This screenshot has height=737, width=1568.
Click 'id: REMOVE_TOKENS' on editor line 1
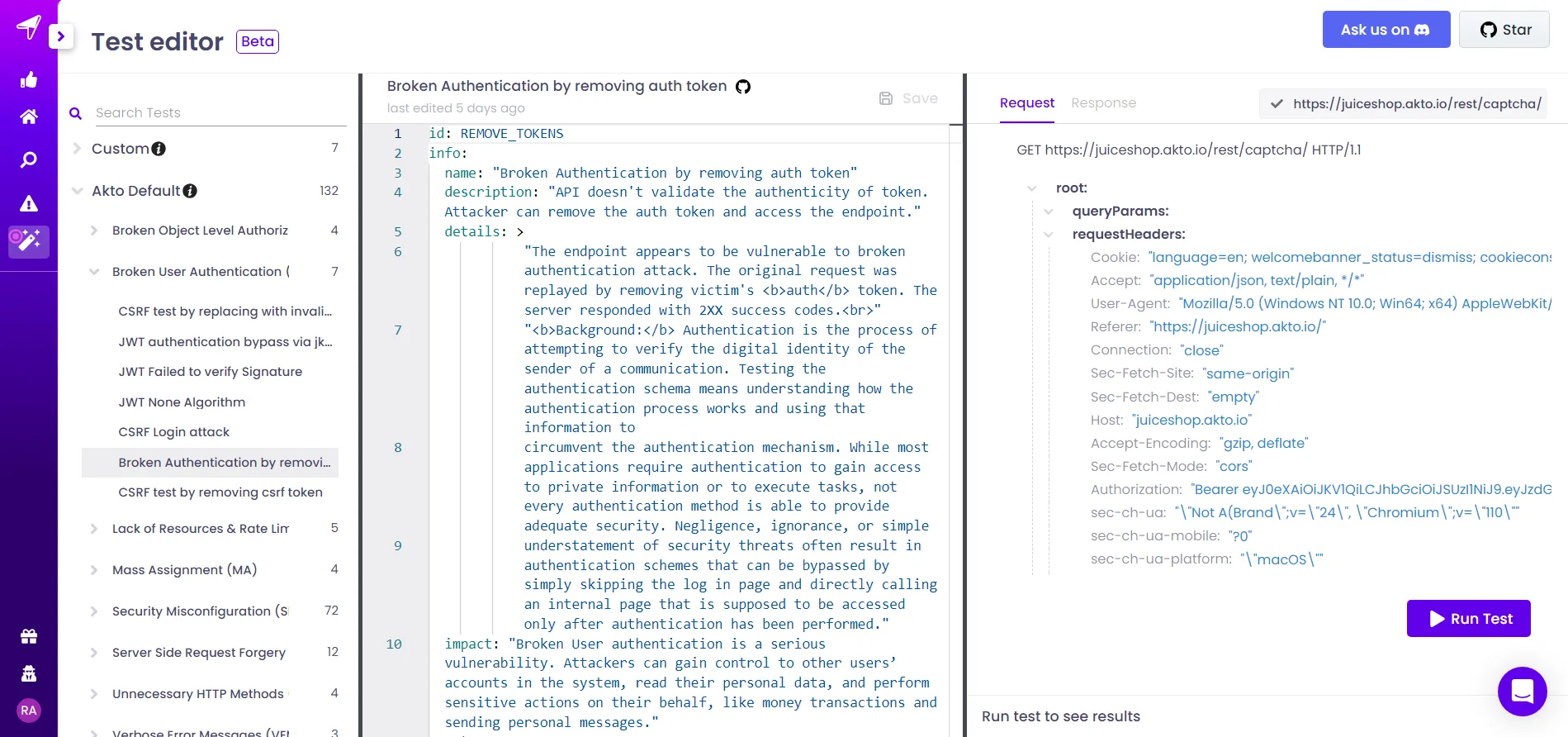496,134
